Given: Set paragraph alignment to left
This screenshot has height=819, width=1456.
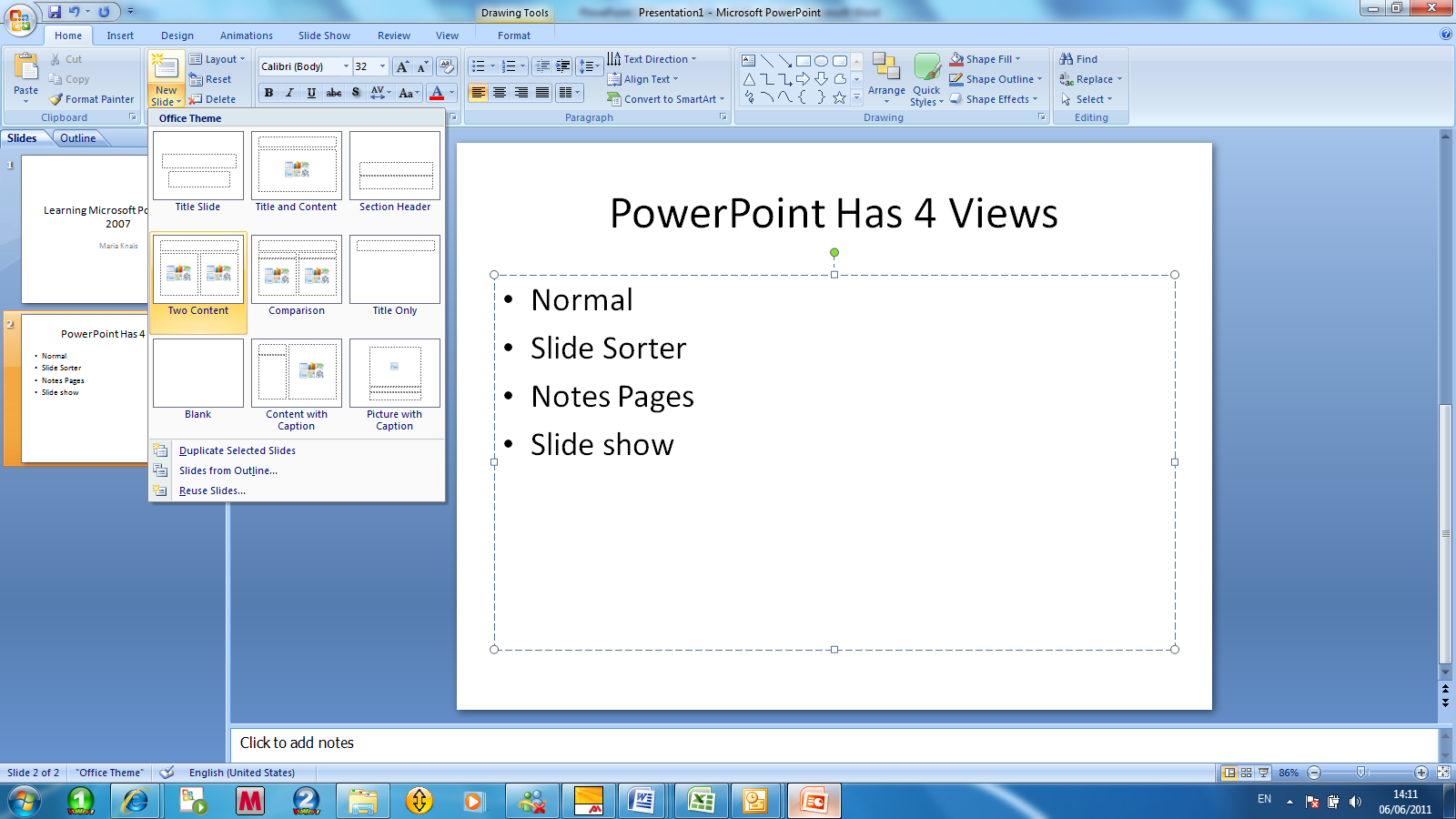Looking at the screenshot, I should click(x=478, y=93).
